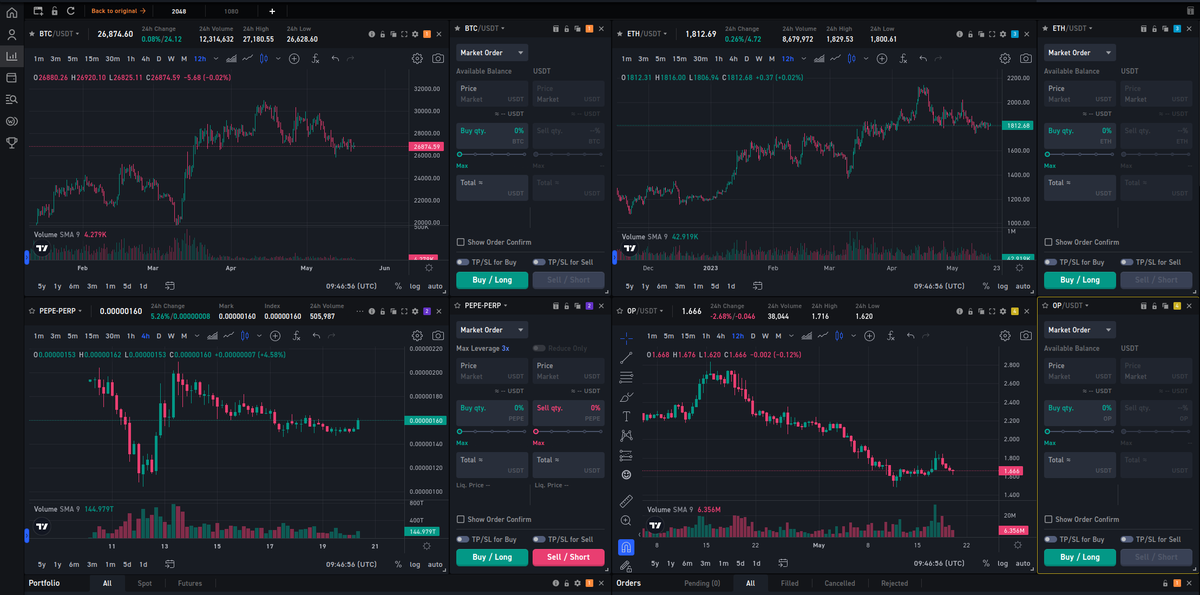
Task: Click buy quantity slider in BTC panel
Action: (492, 154)
